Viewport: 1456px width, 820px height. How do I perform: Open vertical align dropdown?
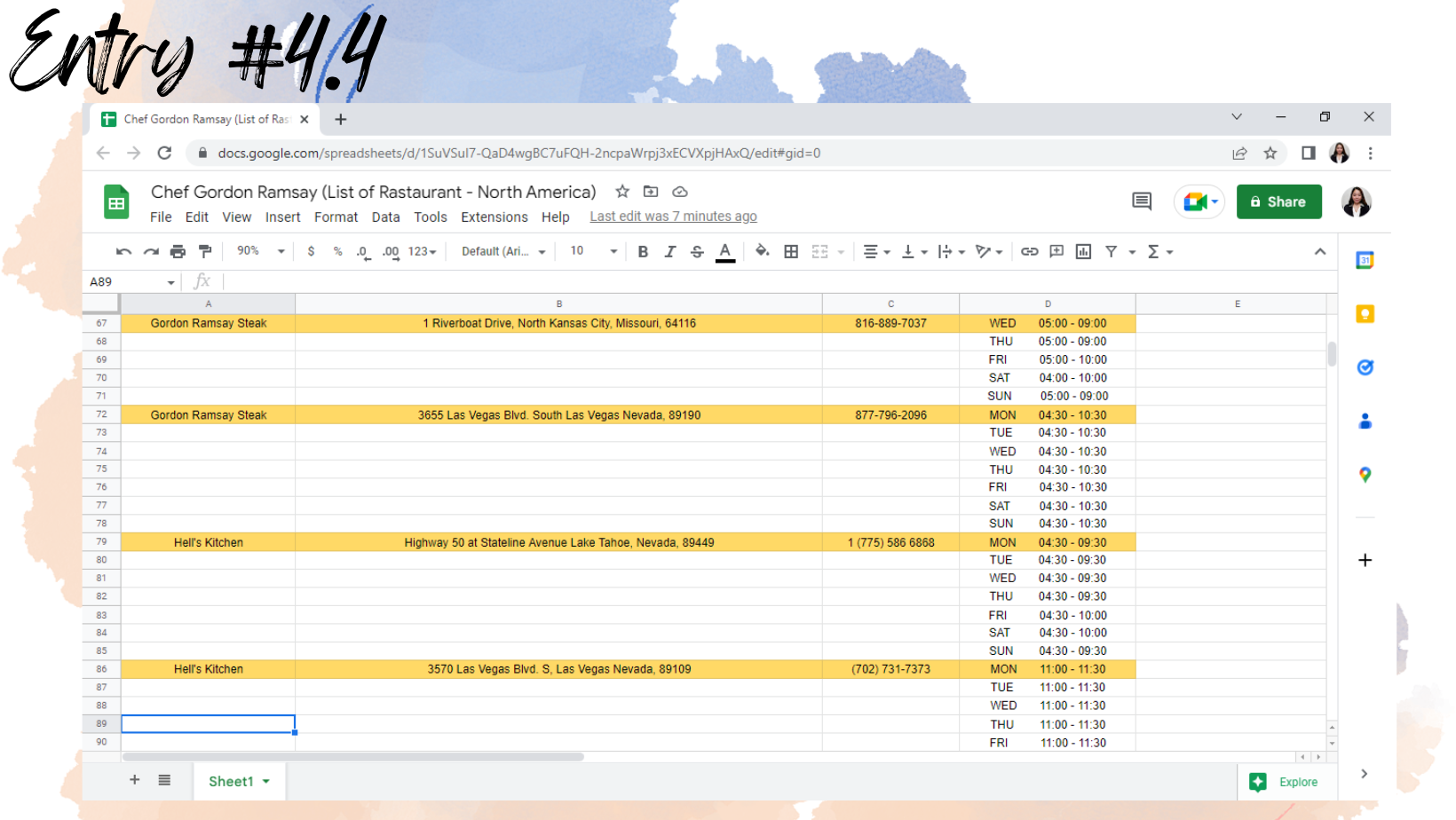[x=914, y=252]
